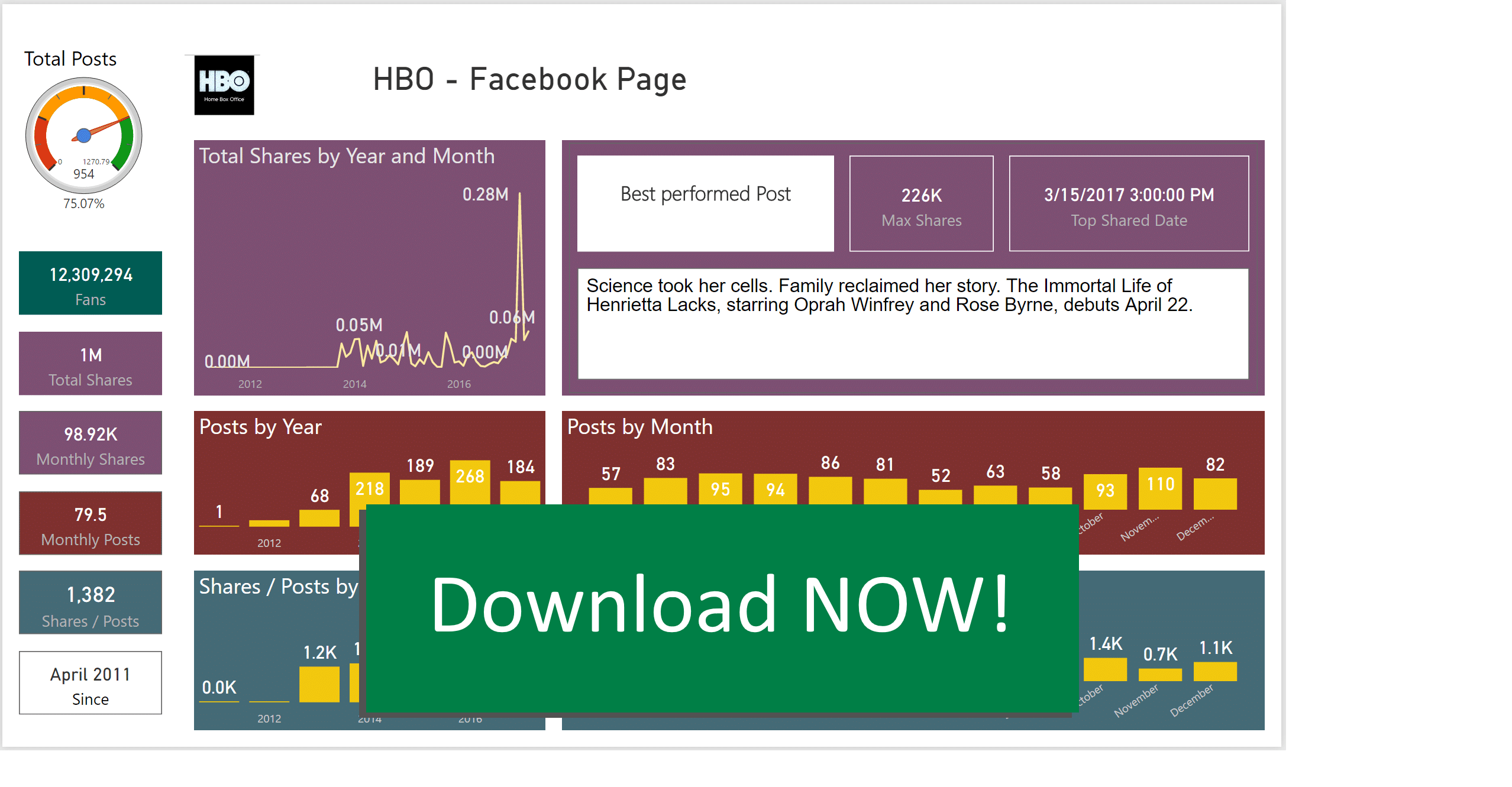This screenshot has width=1512, height=787.
Task: Click the 226K Max Shares card
Action: (x=922, y=204)
